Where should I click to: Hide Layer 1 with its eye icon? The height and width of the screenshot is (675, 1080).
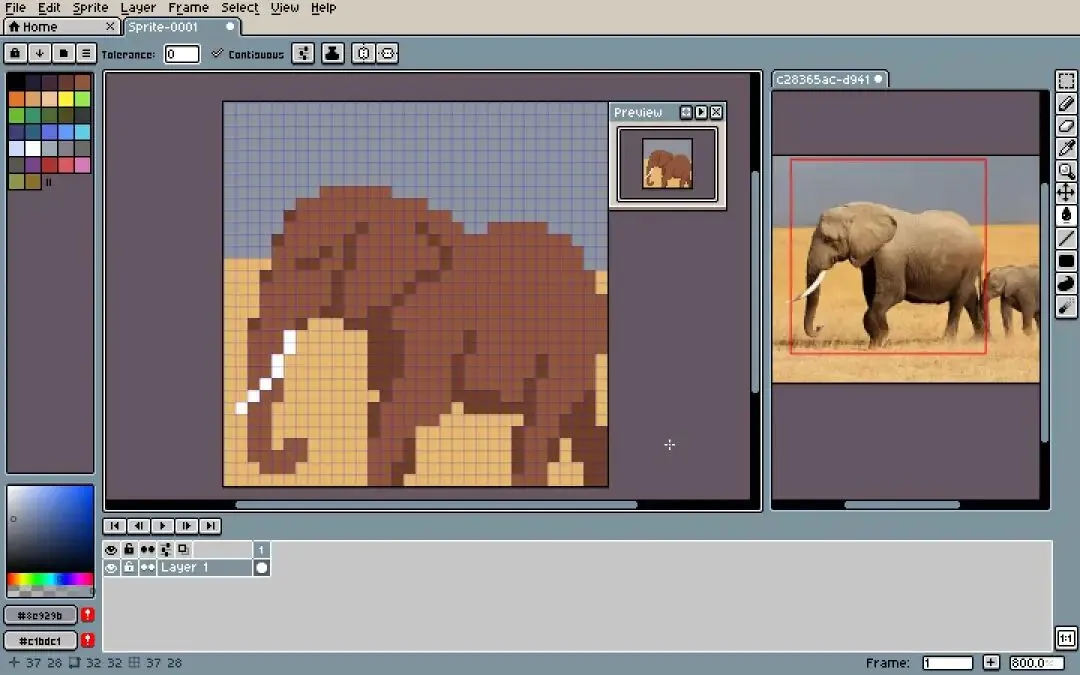pos(111,568)
